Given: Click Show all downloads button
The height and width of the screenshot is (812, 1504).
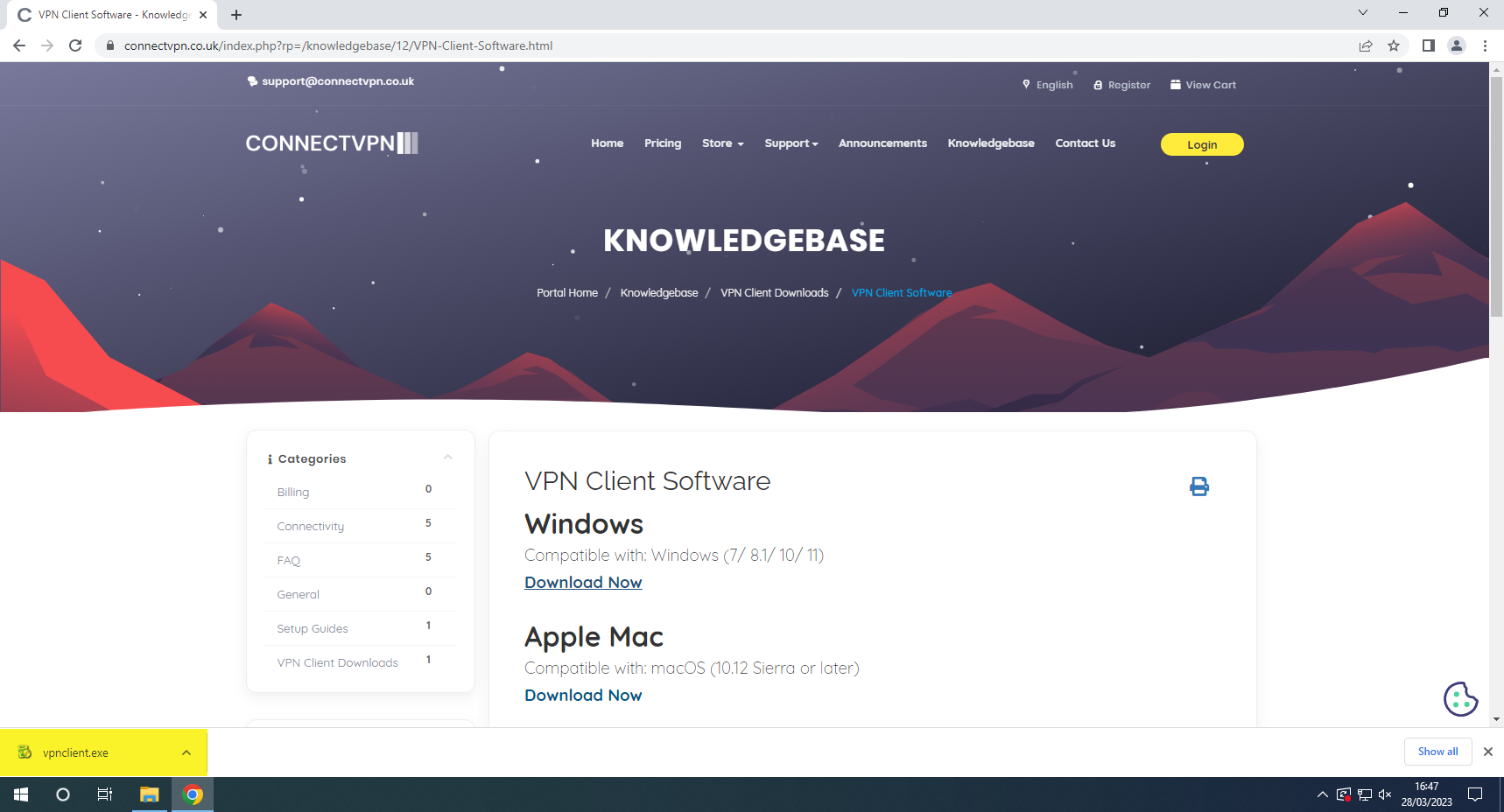Looking at the screenshot, I should [x=1437, y=752].
